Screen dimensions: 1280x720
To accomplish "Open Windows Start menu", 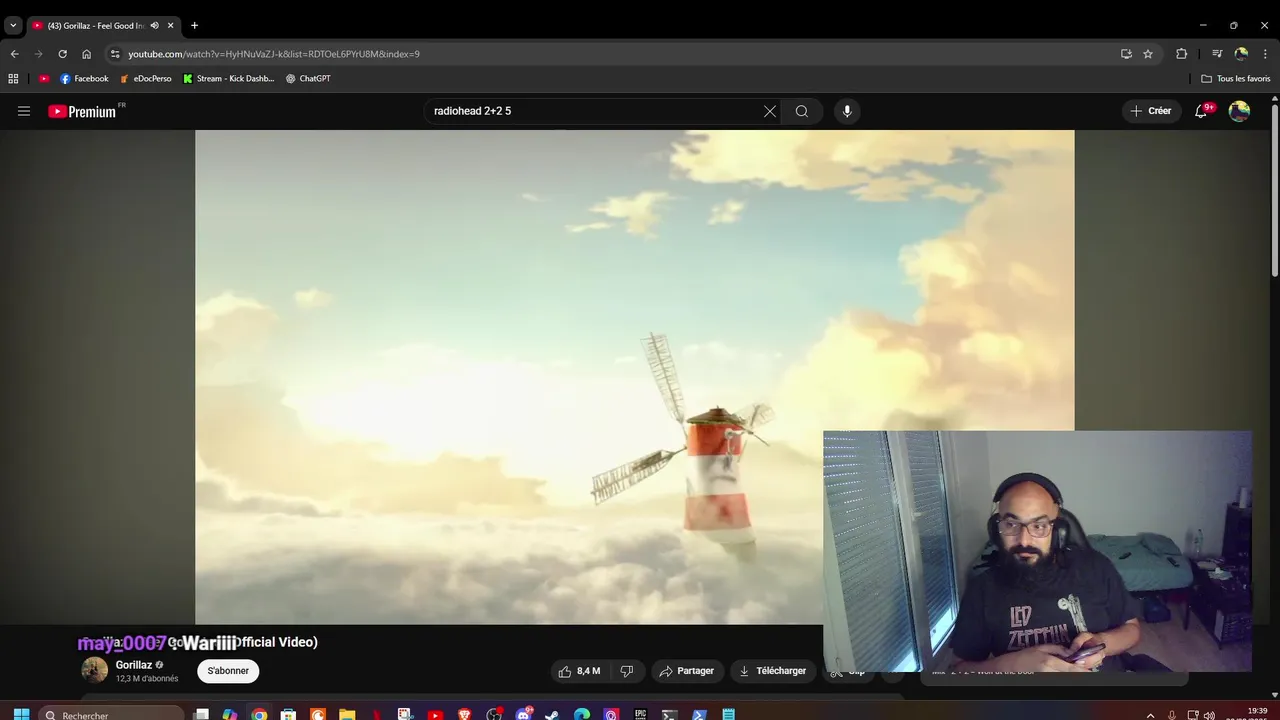I will 21,715.
